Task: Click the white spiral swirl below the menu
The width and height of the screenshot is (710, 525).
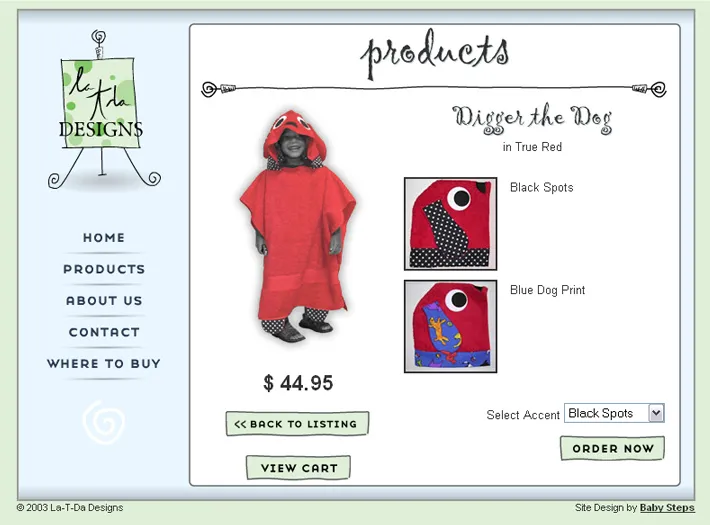Action: click(x=104, y=422)
